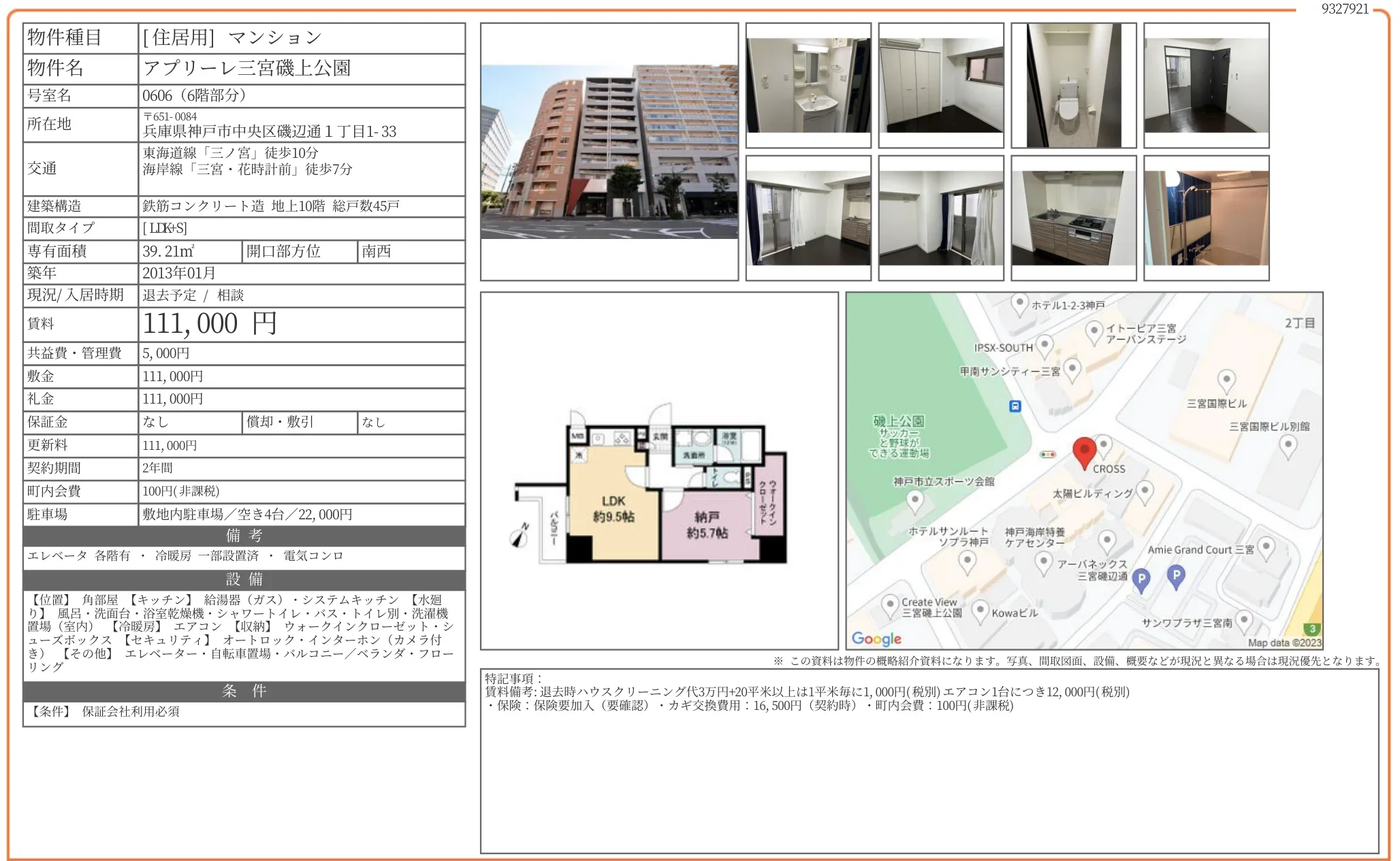Viewport: 1400px width, 861px height.
Task: Click the Create View 三宮磯上公園 marker
Action: [x=889, y=604]
